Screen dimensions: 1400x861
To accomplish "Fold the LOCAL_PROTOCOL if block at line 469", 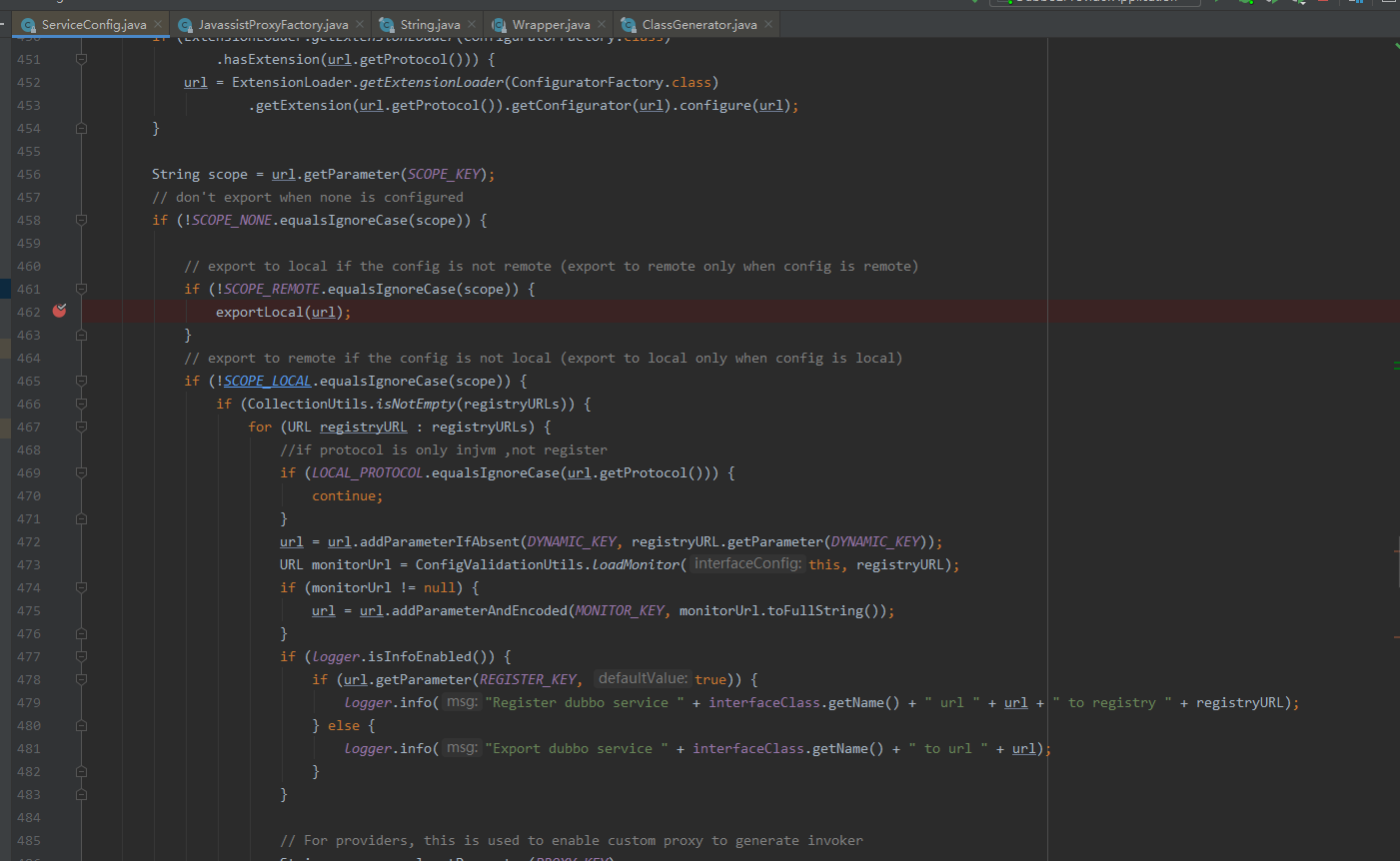I will [x=81, y=472].
